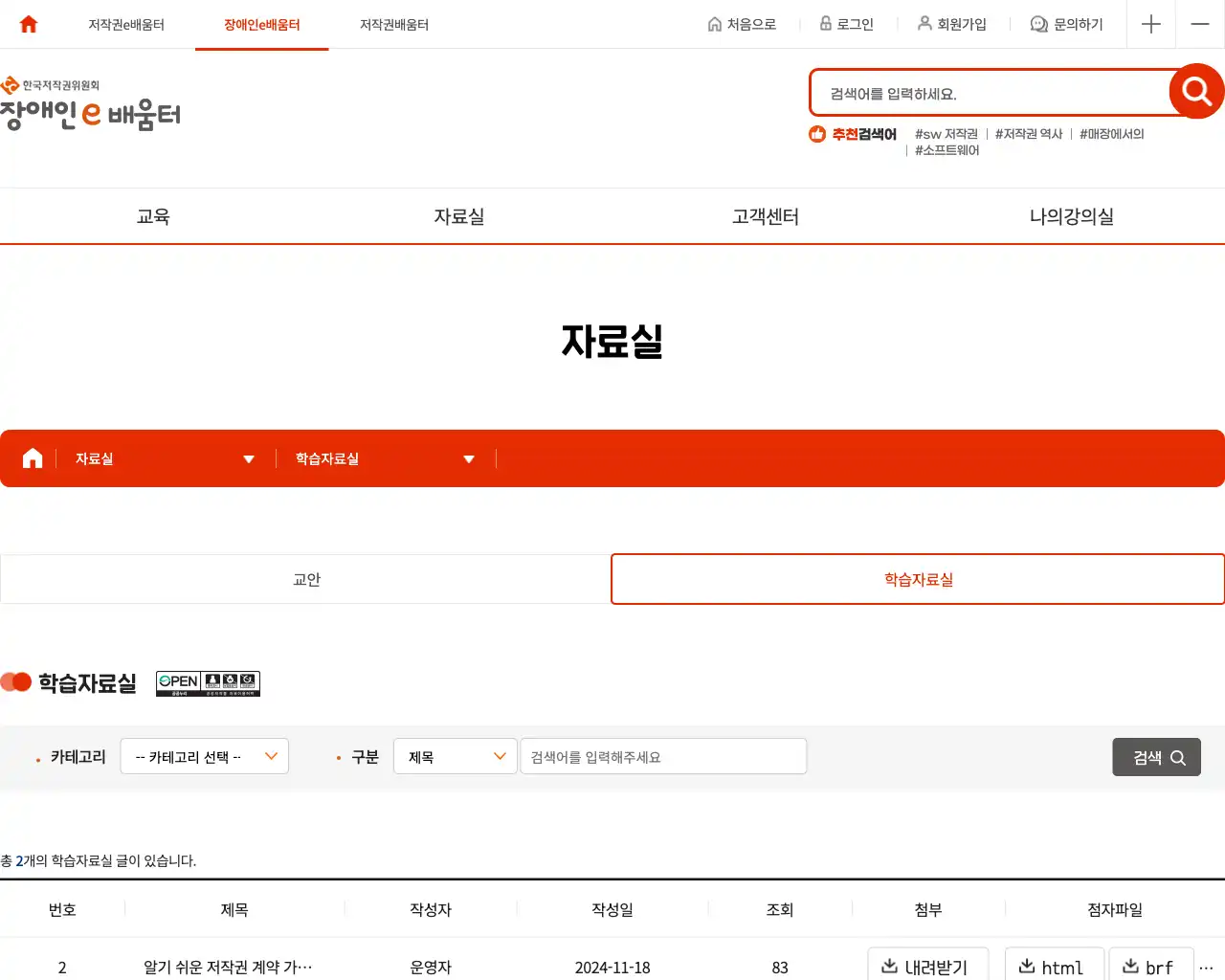The image size is (1225, 980).
Task: Click the minus icon at top right
Action: pos(1199,24)
